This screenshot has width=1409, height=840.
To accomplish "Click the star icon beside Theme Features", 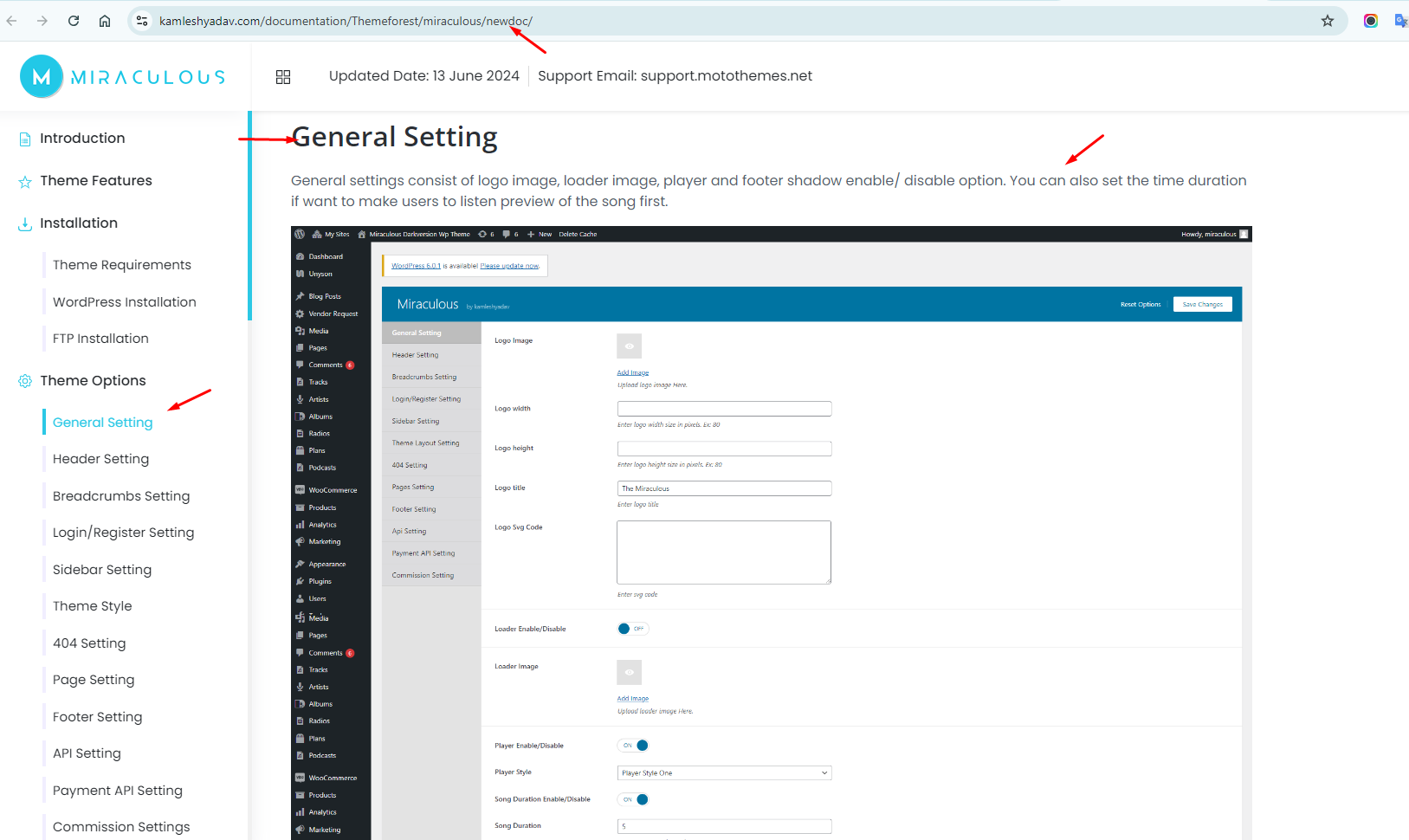I will (x=25, y=181).
